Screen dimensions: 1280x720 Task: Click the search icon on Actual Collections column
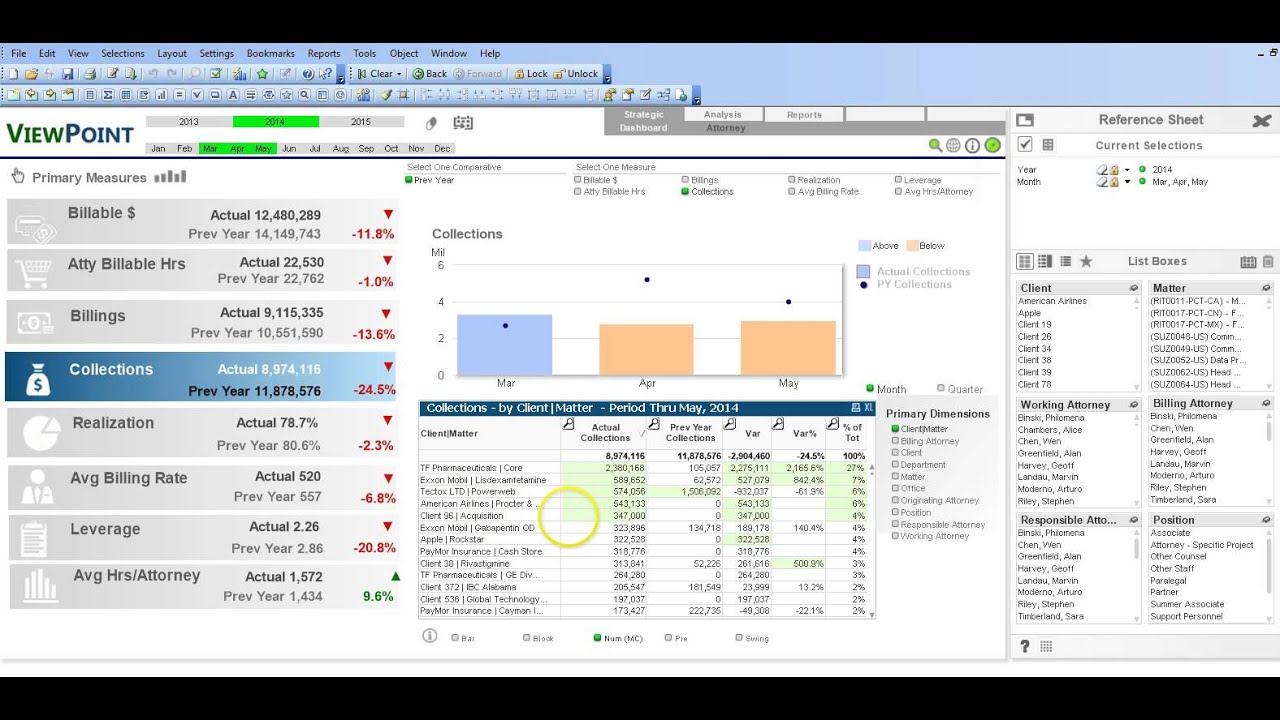[x=568, y=425]
